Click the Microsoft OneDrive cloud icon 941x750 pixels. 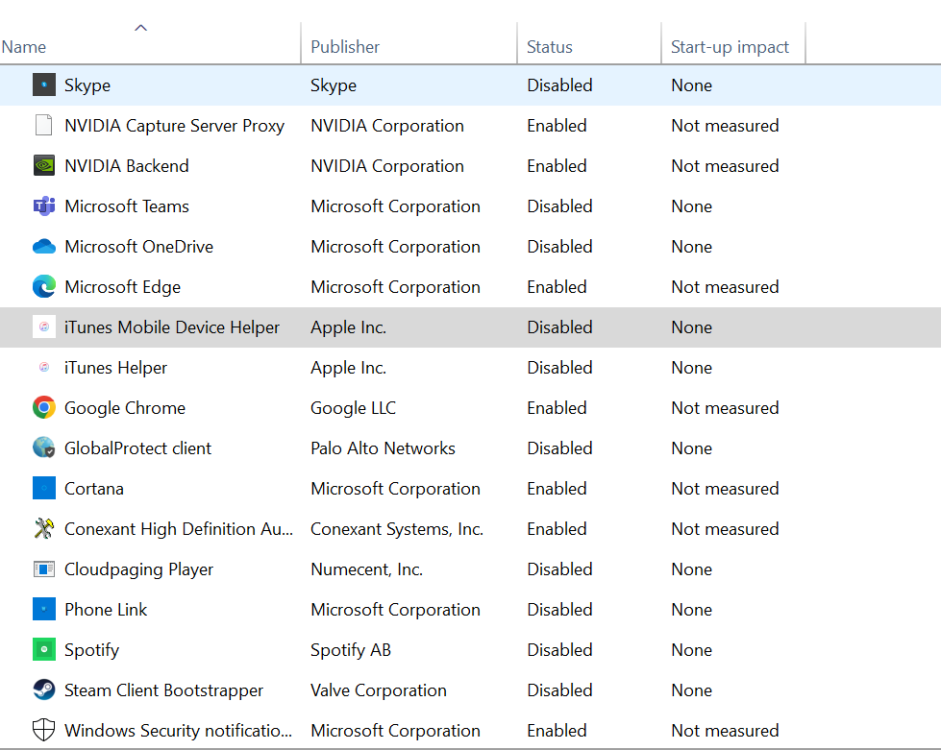pyautogui.click(x=44, y=246)
